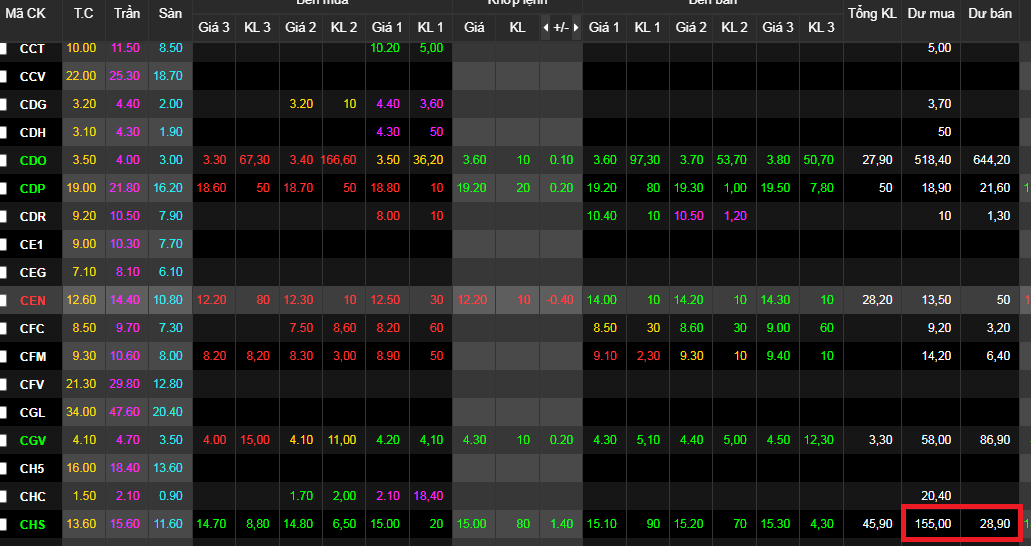Click the left arrow beside +/- header
Viewport: 1031px width, 546px height.
point(546,27)
